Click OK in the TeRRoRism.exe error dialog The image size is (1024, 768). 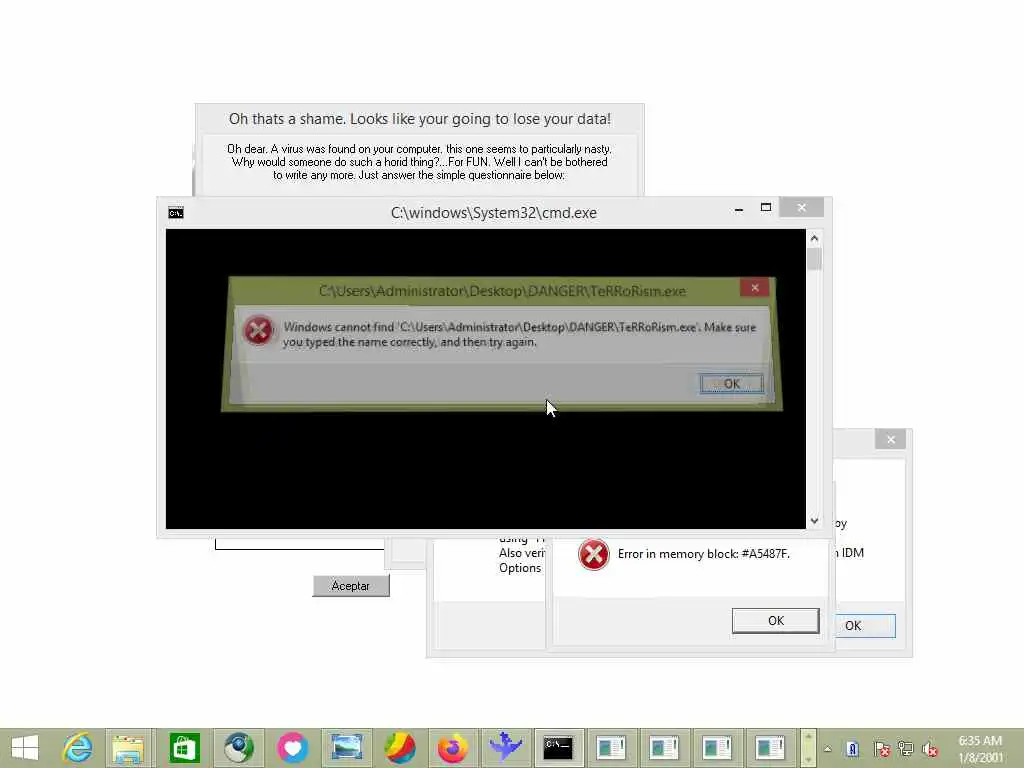point(731,383)
